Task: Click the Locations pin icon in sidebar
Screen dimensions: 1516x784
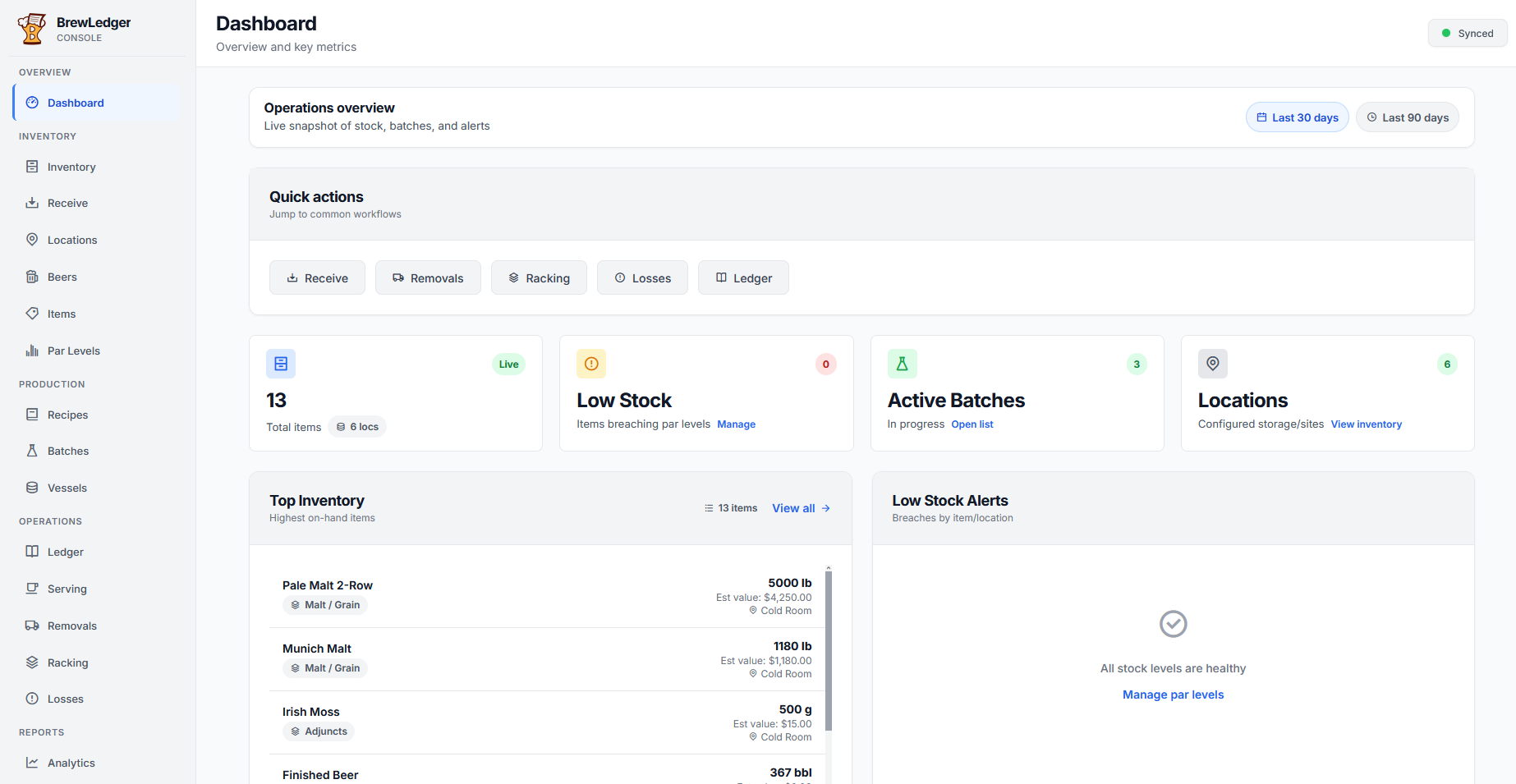Action: (x=32, y=240)
